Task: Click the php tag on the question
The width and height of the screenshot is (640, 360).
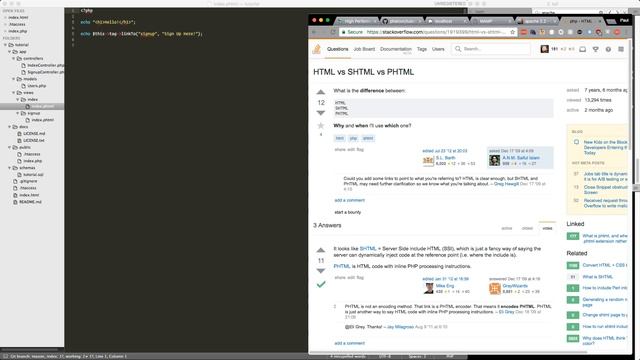Action: (x=353, y=138)
